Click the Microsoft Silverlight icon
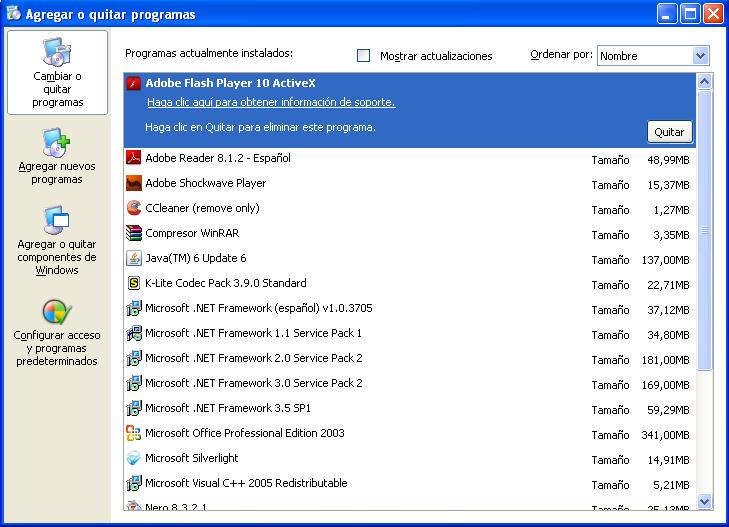Image resolution: width=729 pixels, height=527 pixels. (134, 458)
